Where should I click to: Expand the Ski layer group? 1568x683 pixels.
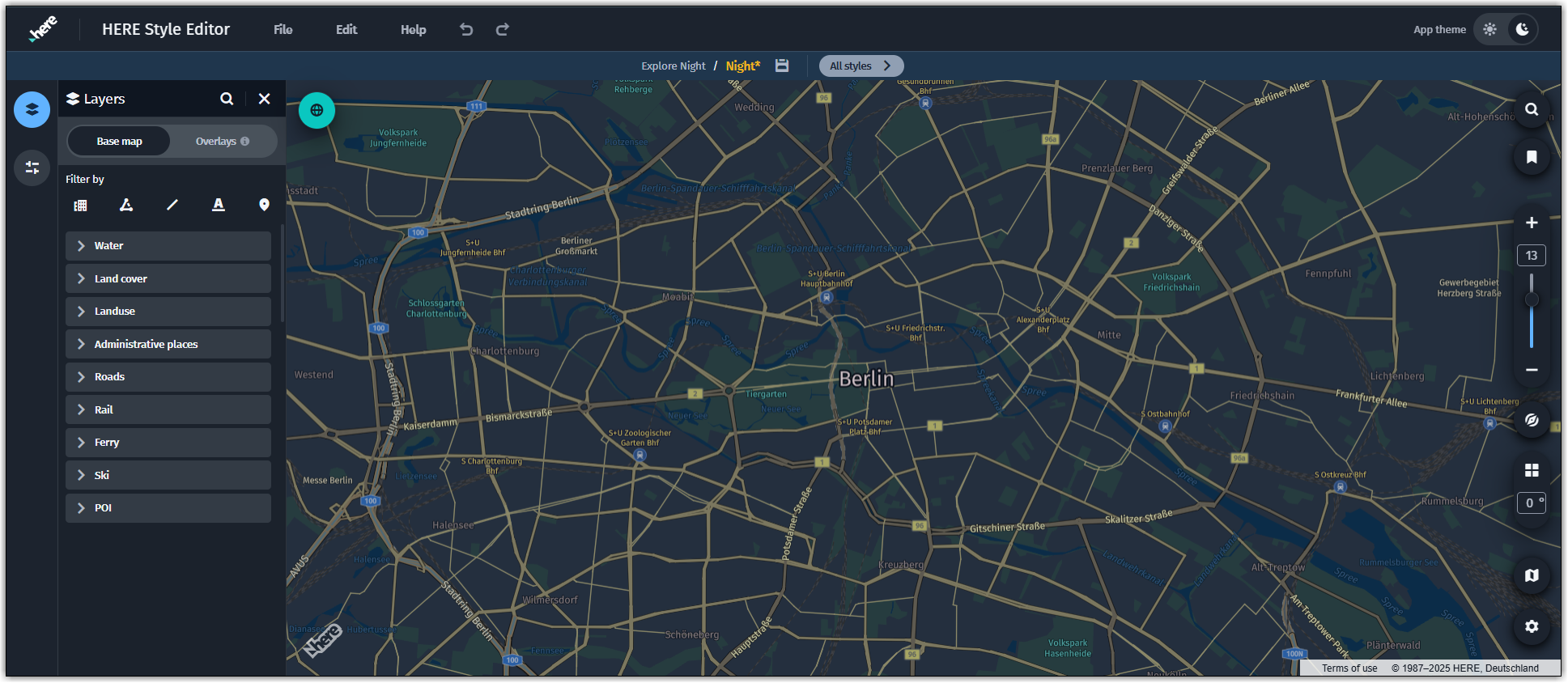point(168,475)
